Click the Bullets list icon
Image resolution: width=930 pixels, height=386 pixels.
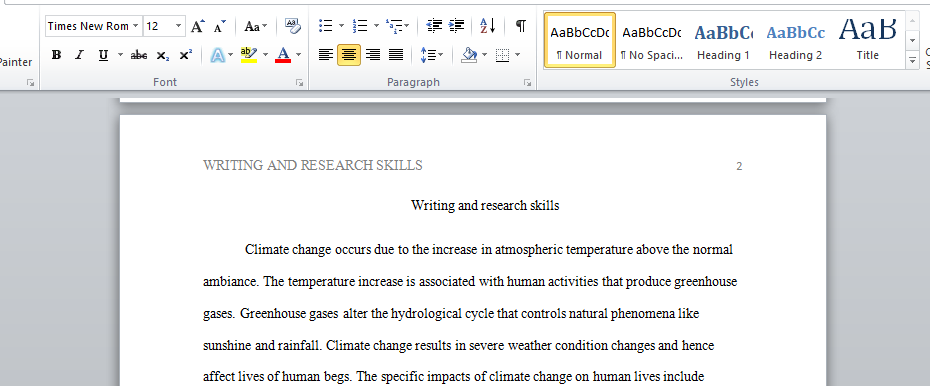325,25
